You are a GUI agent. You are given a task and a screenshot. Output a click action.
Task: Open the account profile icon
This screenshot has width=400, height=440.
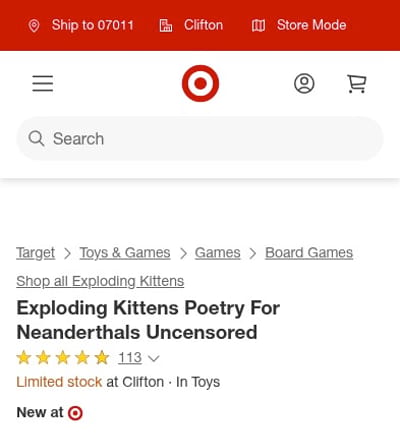(x=304, y=83)
